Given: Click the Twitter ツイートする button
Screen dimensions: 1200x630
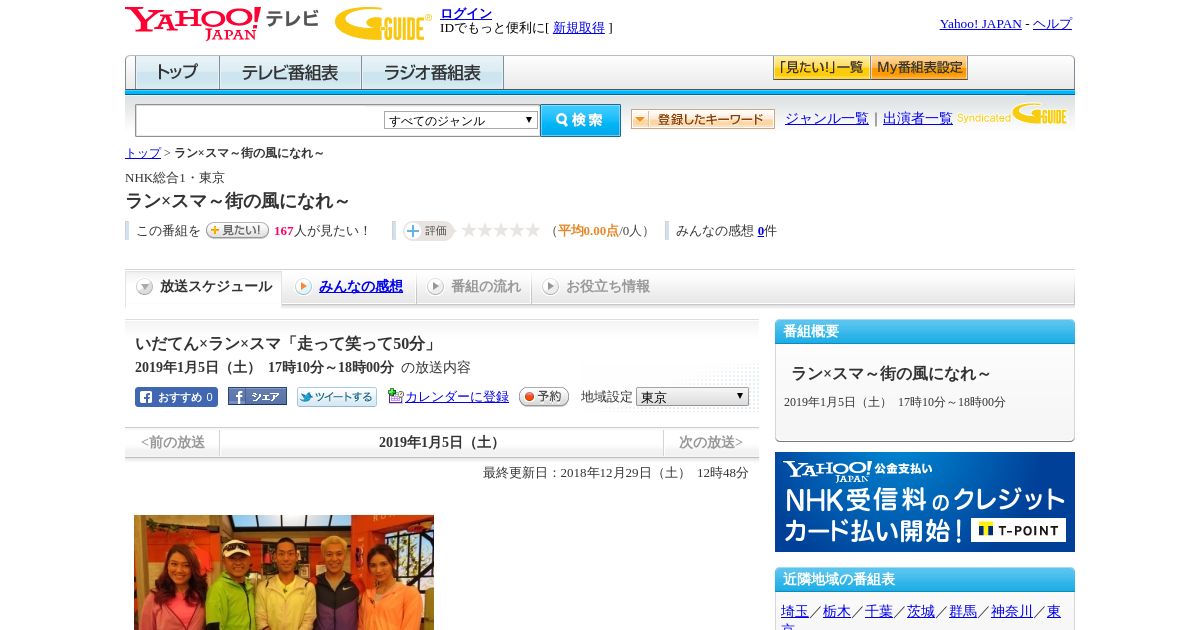Looking at the screenshot, I should pos(337,397).
